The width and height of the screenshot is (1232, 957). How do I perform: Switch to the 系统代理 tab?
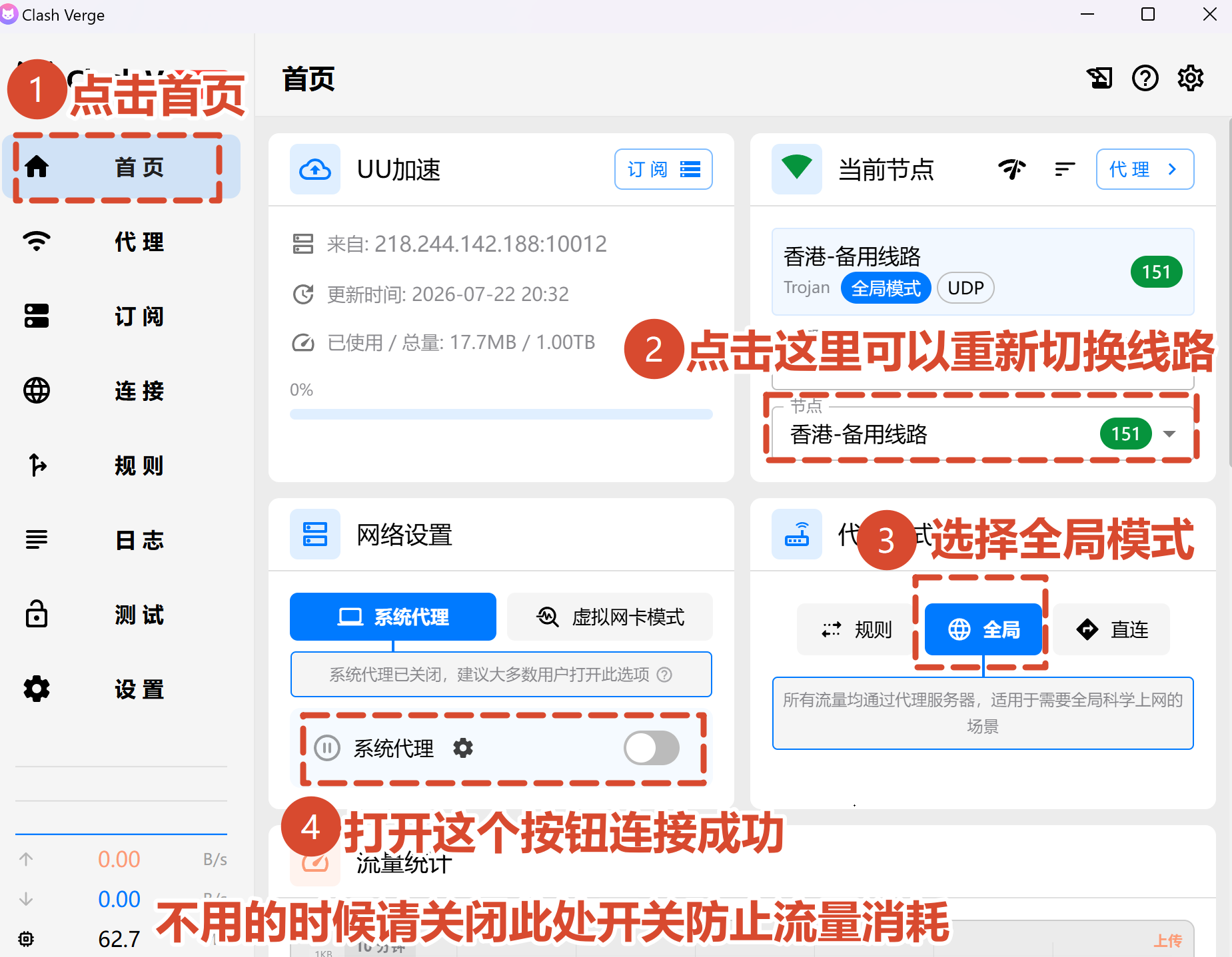[x=393, y=617]
